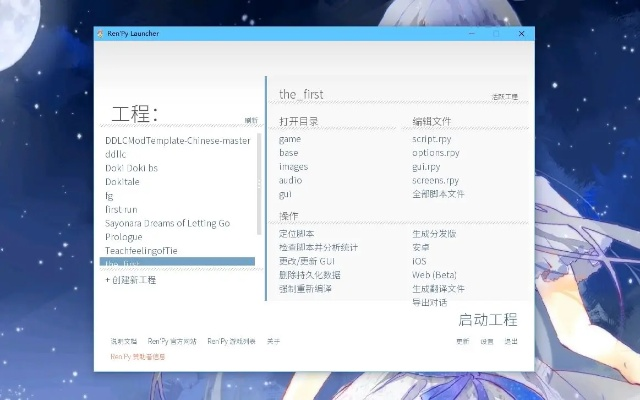Open the audio directory
This screenshot has width=640, height=400.
291,180
